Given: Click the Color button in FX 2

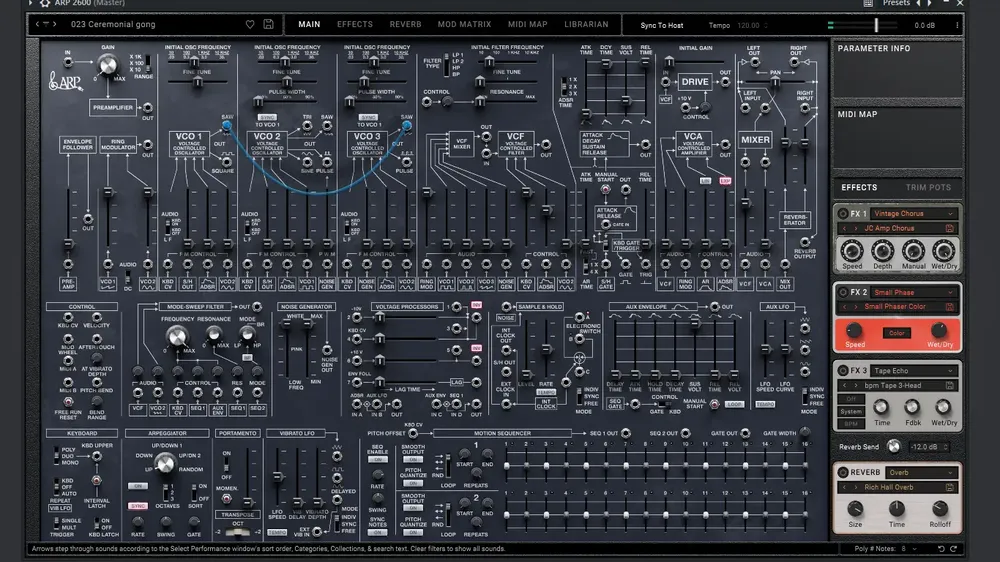Looking at the screenshot, I should click(897, 333).
